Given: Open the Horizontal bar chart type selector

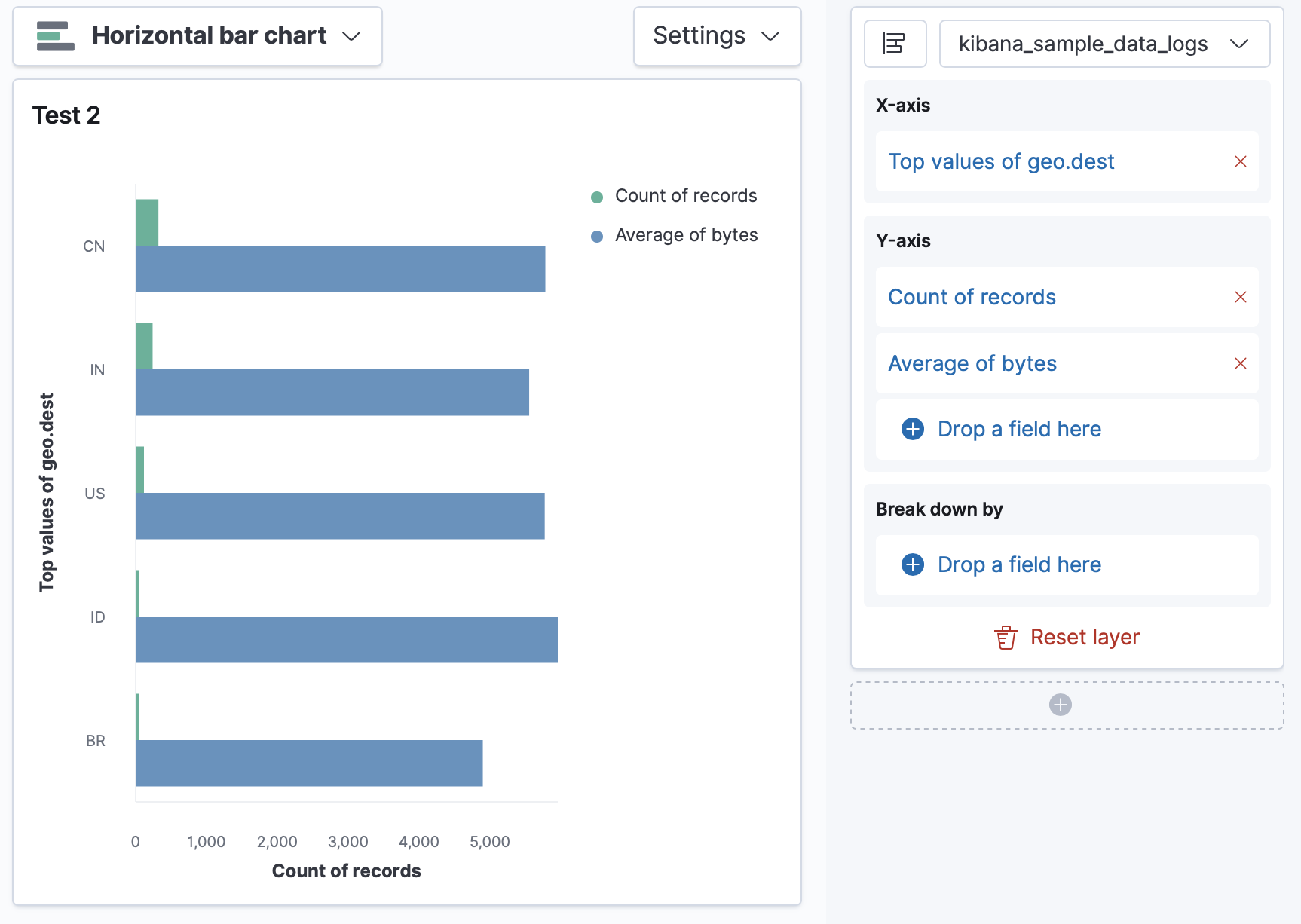Looking at the screenshot, I should click(x=197, y=36).
